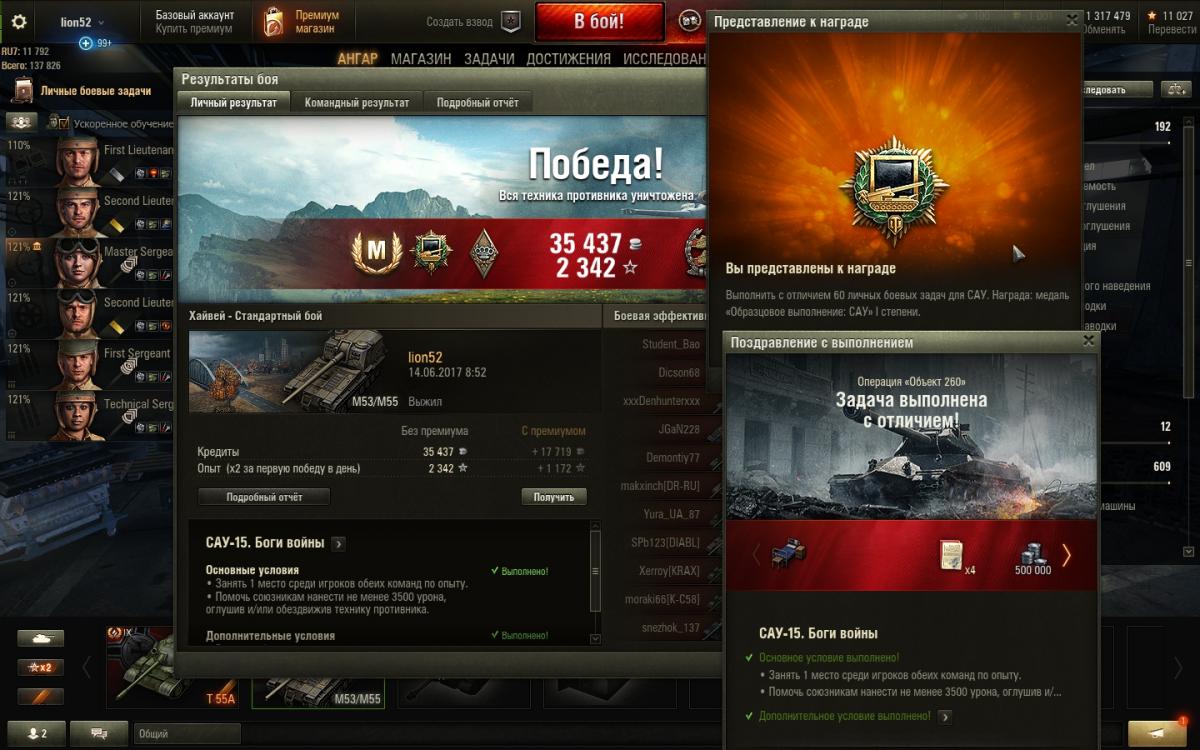Image resolution: width=1200 pixels, height=750 pixels.
Task: Expand Дополнительное условие выполнено details arrow
Action: (944, 716)
